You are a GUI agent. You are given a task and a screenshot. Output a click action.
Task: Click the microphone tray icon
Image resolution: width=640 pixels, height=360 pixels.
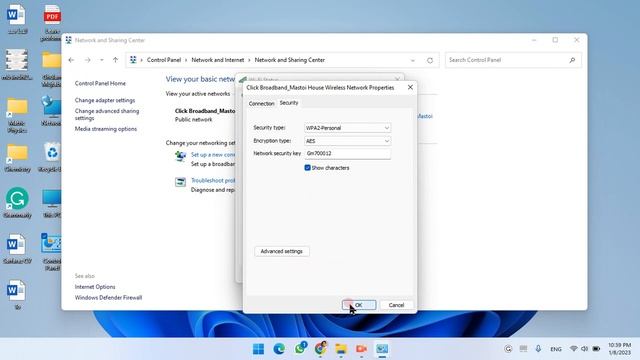click(x=538, y=349)
